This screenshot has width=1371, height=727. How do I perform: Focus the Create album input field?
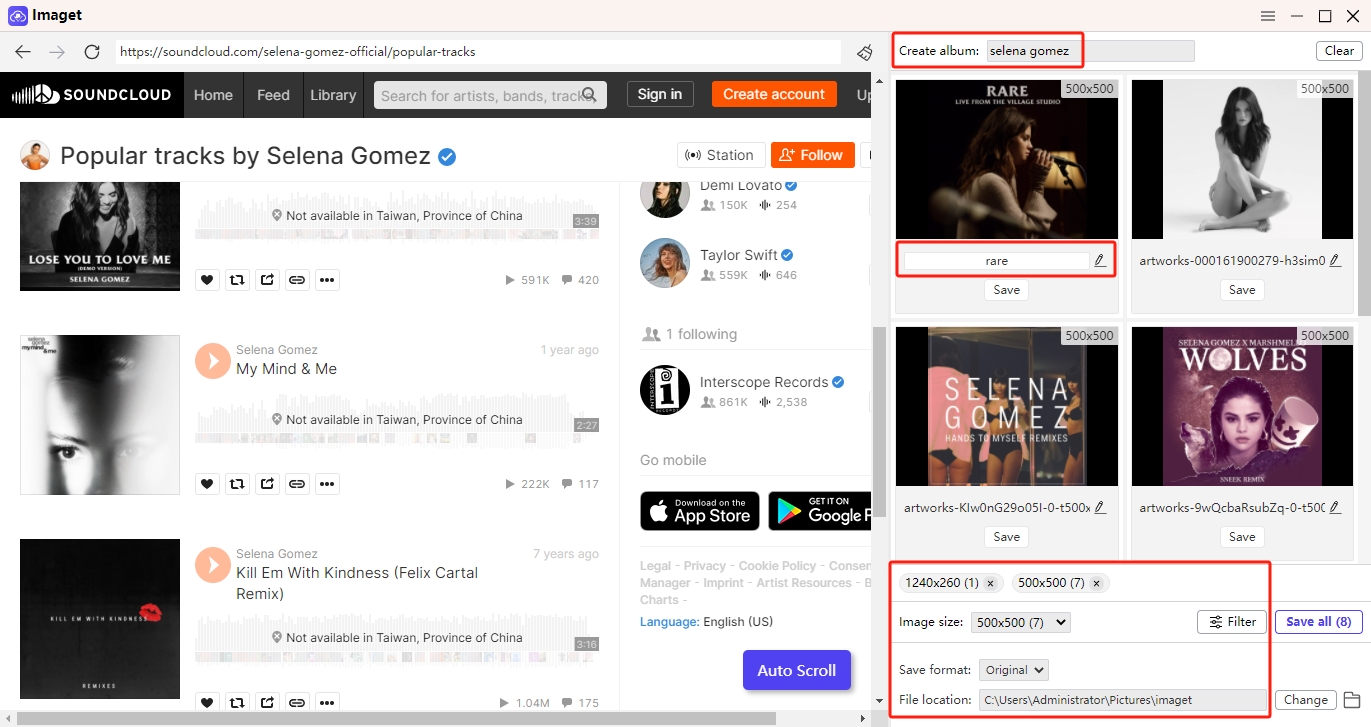[1090, 51]
